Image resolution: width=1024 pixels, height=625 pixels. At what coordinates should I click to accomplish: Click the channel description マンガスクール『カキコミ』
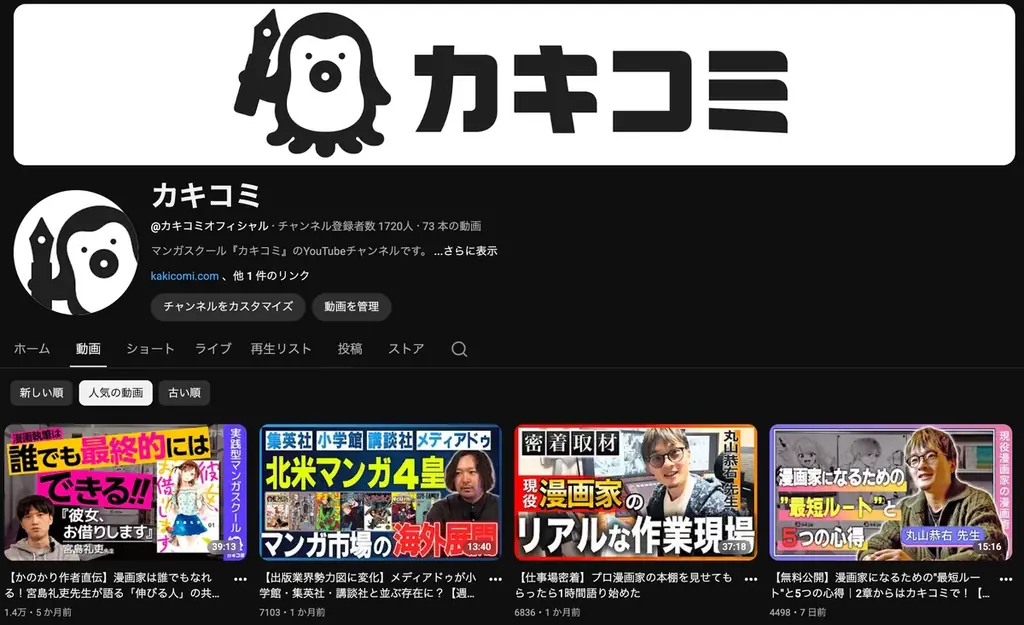click(x=291, y=251)
